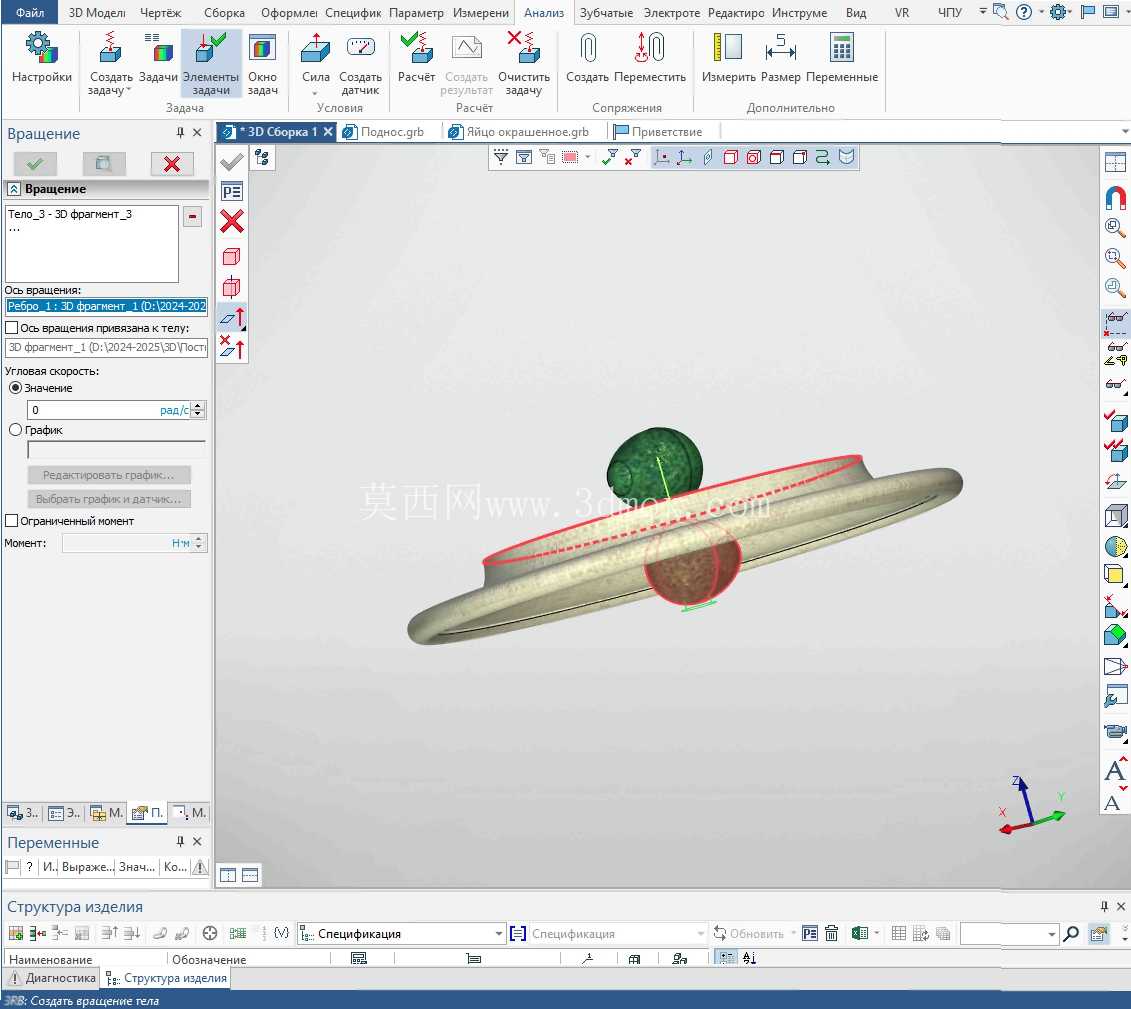This screenshot has height=1009, width=1131.
Task: Toggle Элементы задачи ribbon button
Action: point(210,65)
